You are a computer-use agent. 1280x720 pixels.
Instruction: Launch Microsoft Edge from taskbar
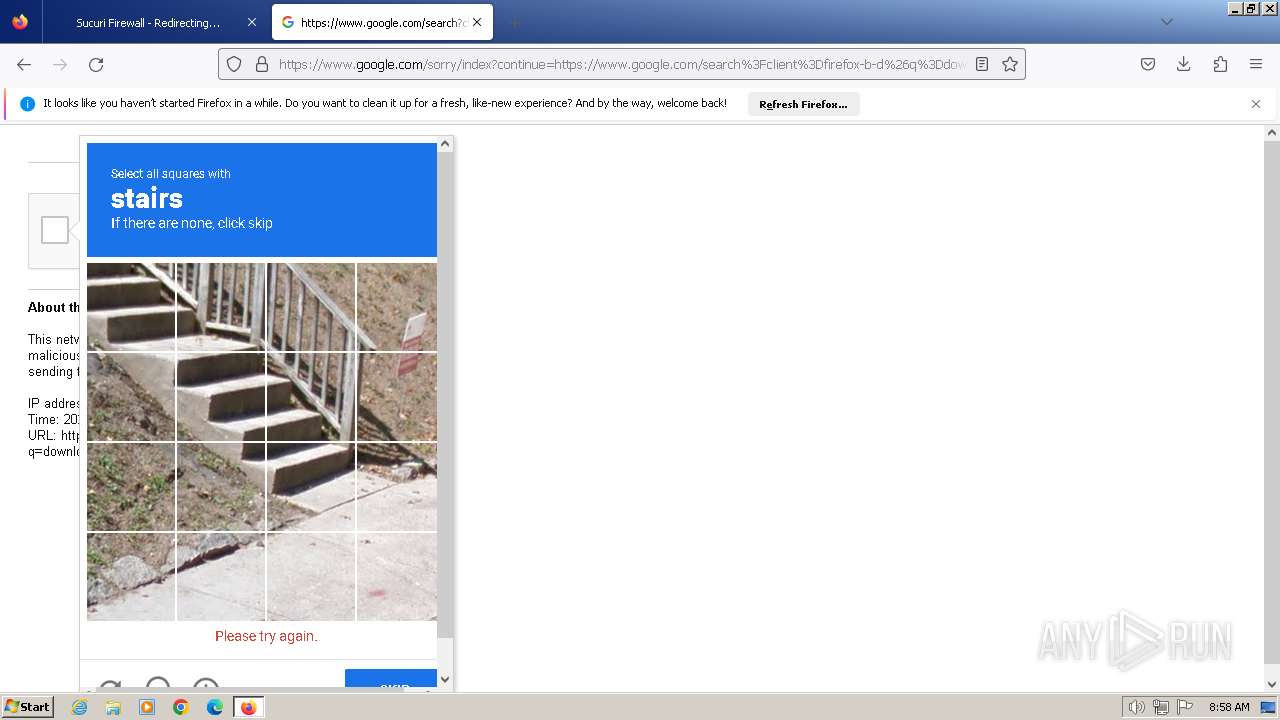215,707
